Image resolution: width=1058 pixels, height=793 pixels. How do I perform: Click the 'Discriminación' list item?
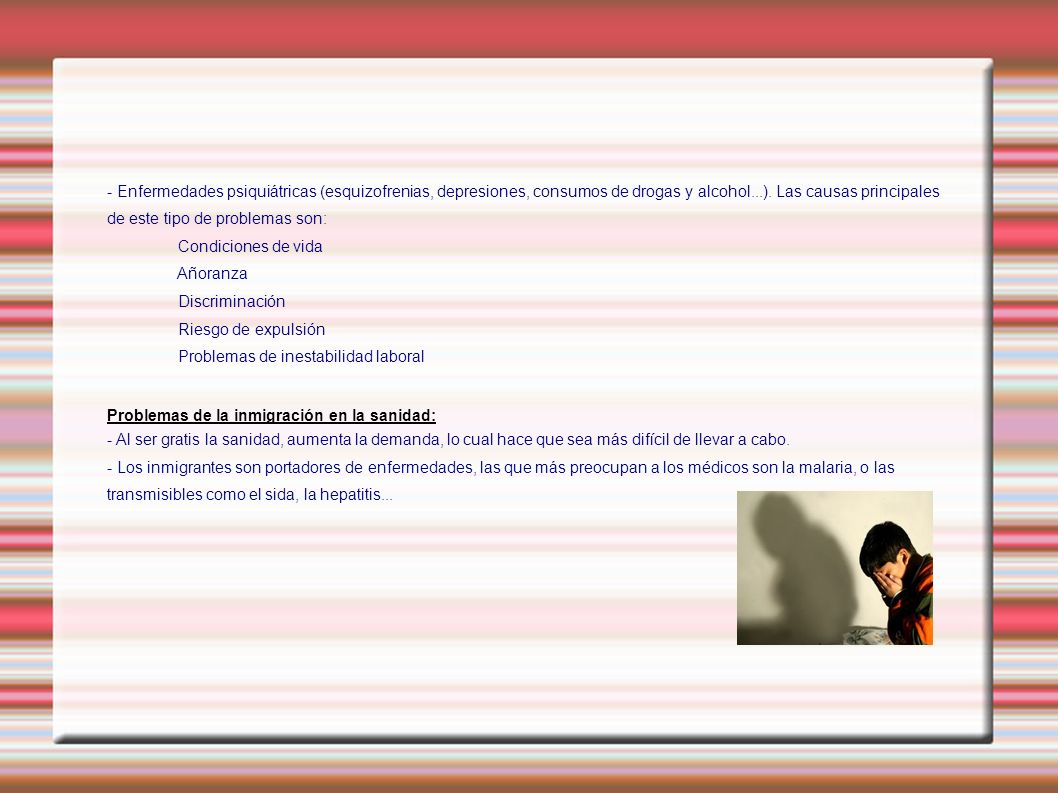(x=231, y=302)
